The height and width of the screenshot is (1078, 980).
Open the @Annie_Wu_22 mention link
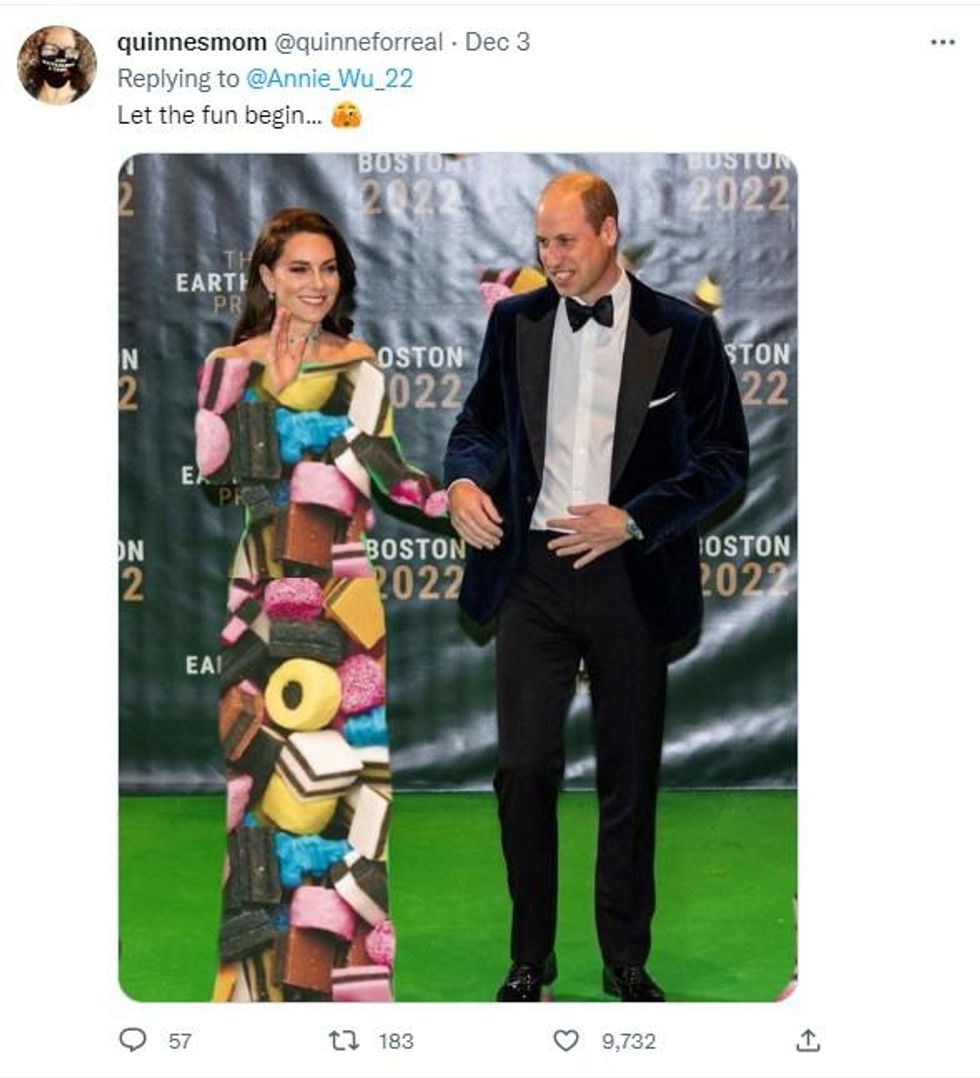pyautogui.click(x=329, y=78)
